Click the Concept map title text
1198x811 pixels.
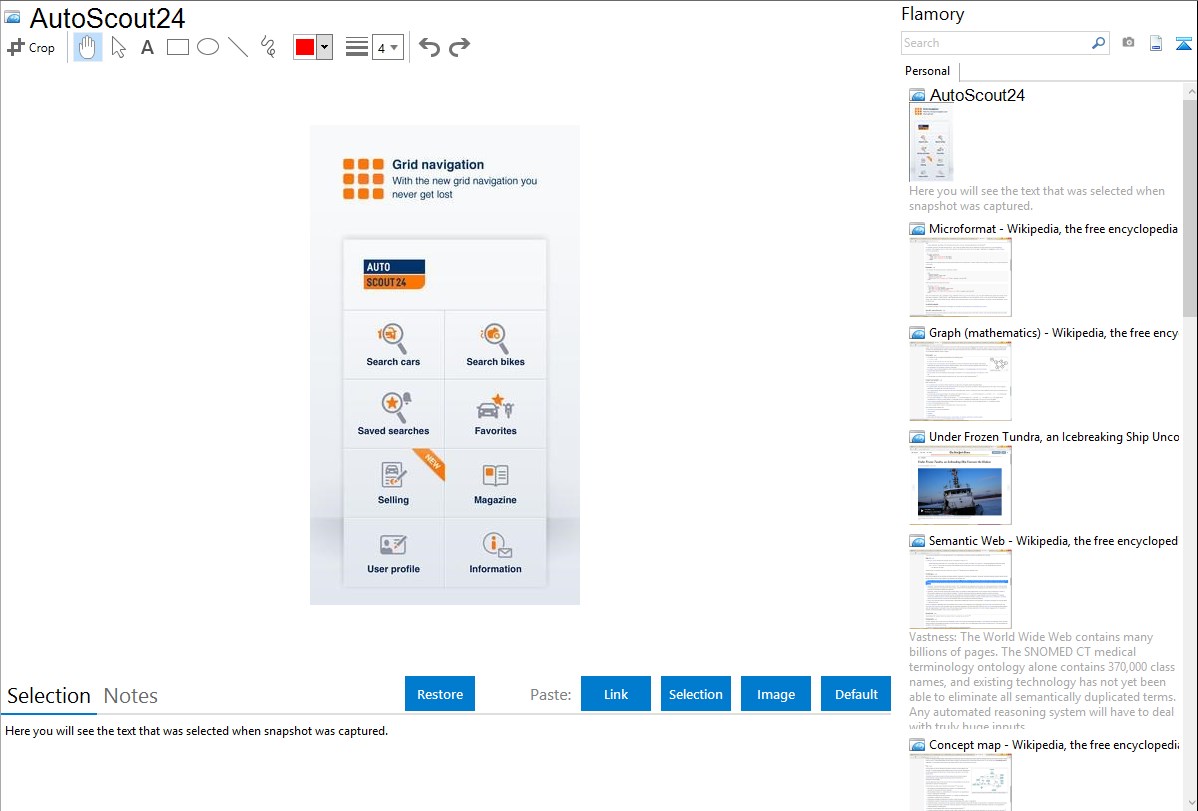[1053, 744]
